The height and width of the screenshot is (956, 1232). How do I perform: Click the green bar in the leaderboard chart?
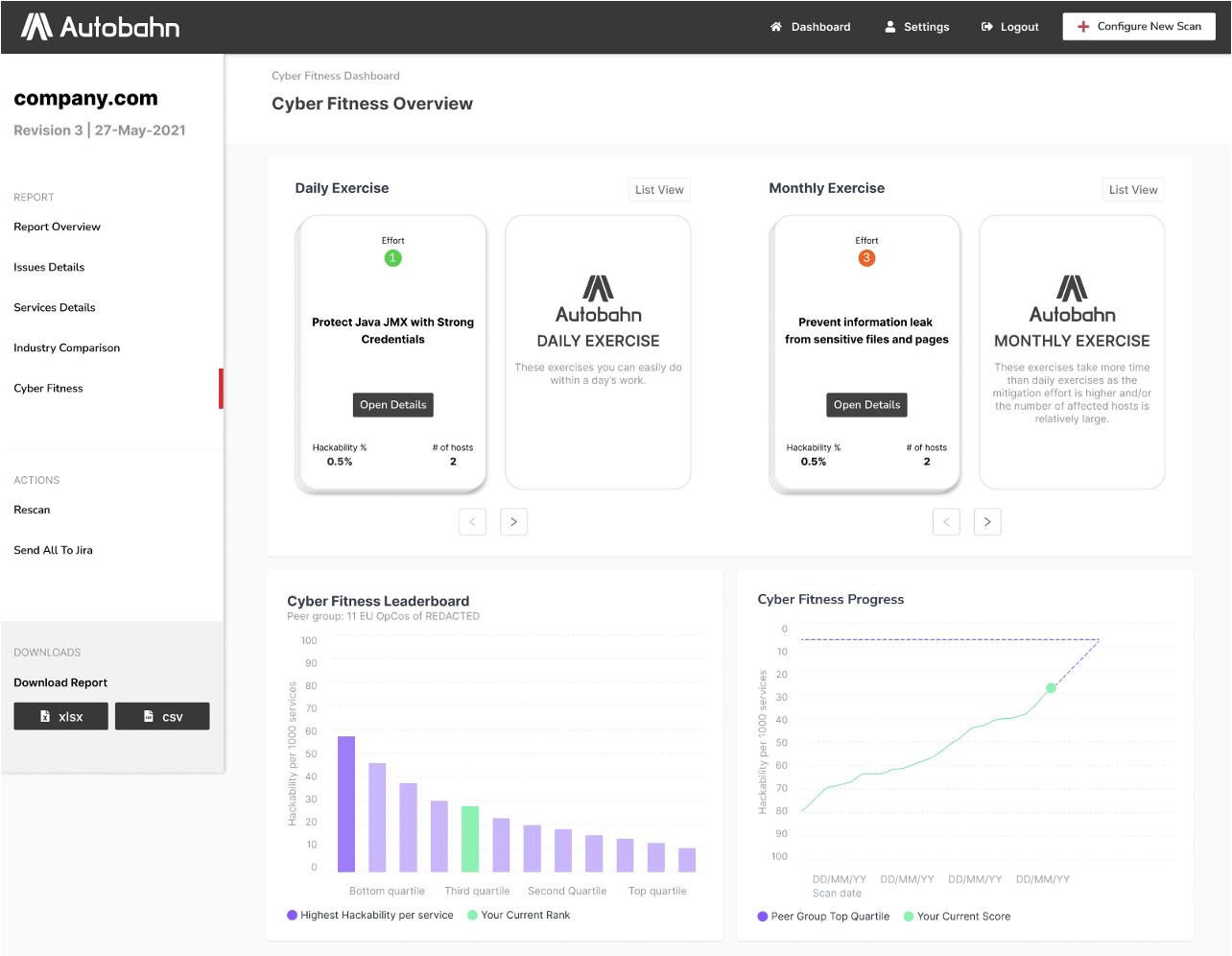[x=470, y=839]
